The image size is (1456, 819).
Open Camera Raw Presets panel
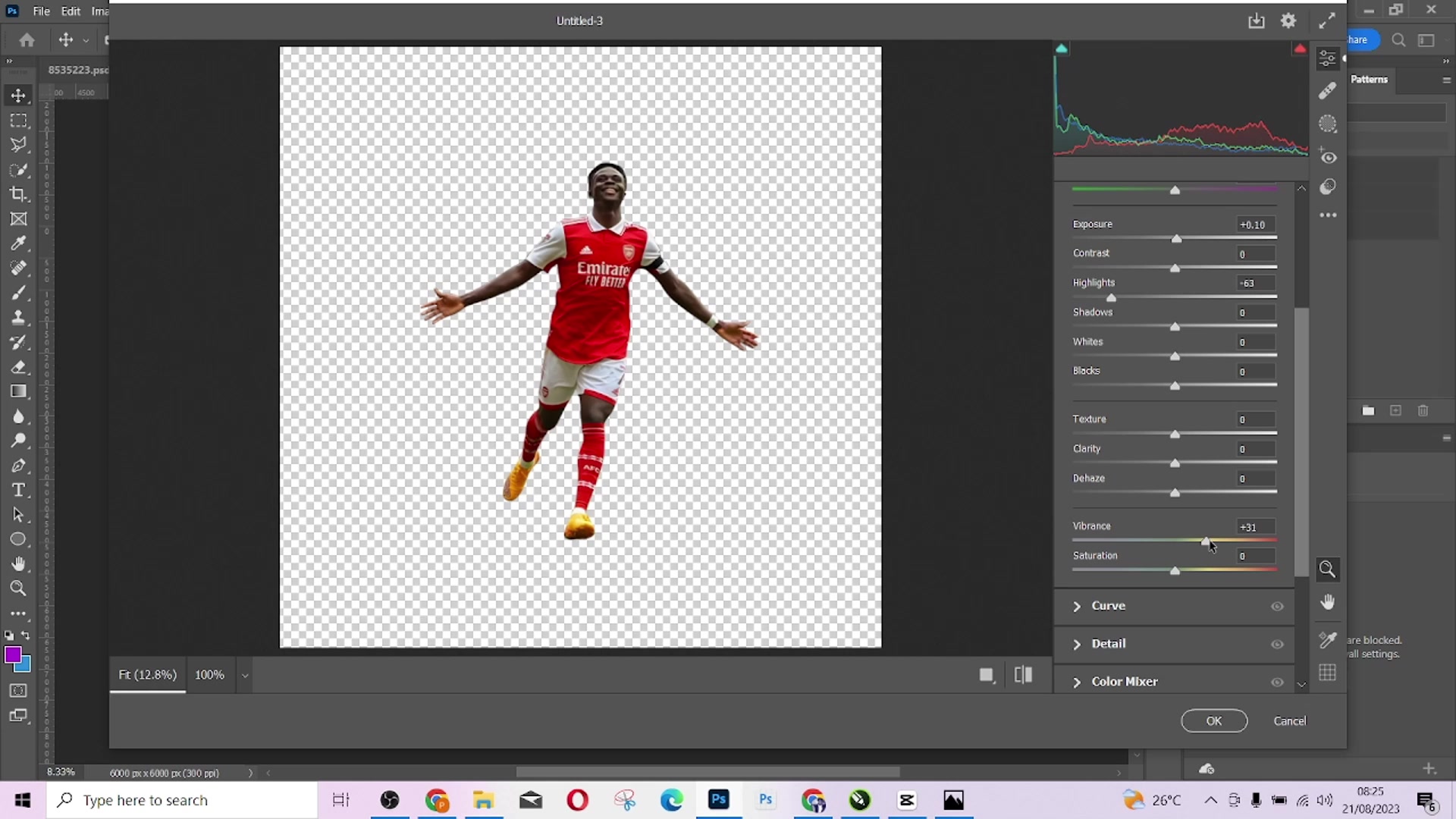coord(1327,187)
